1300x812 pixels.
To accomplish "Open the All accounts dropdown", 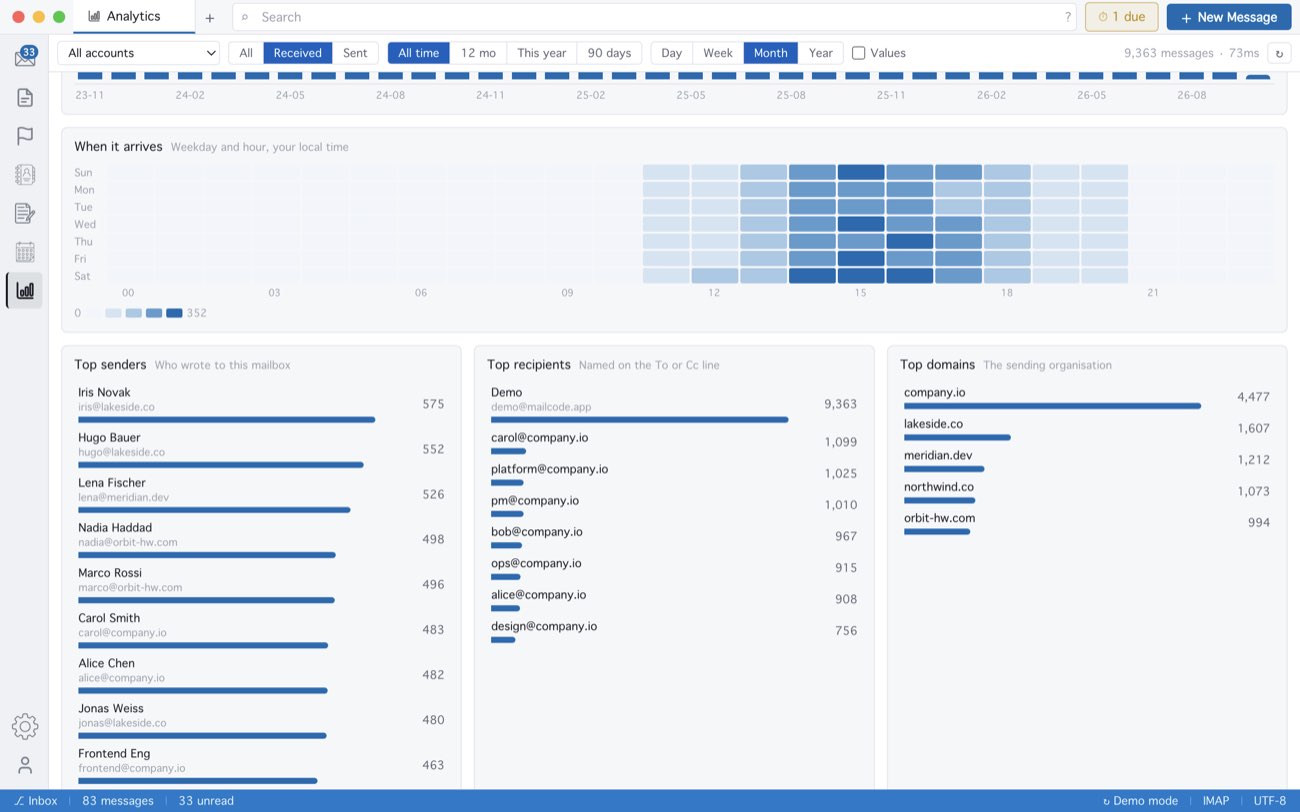I will 139,53.
